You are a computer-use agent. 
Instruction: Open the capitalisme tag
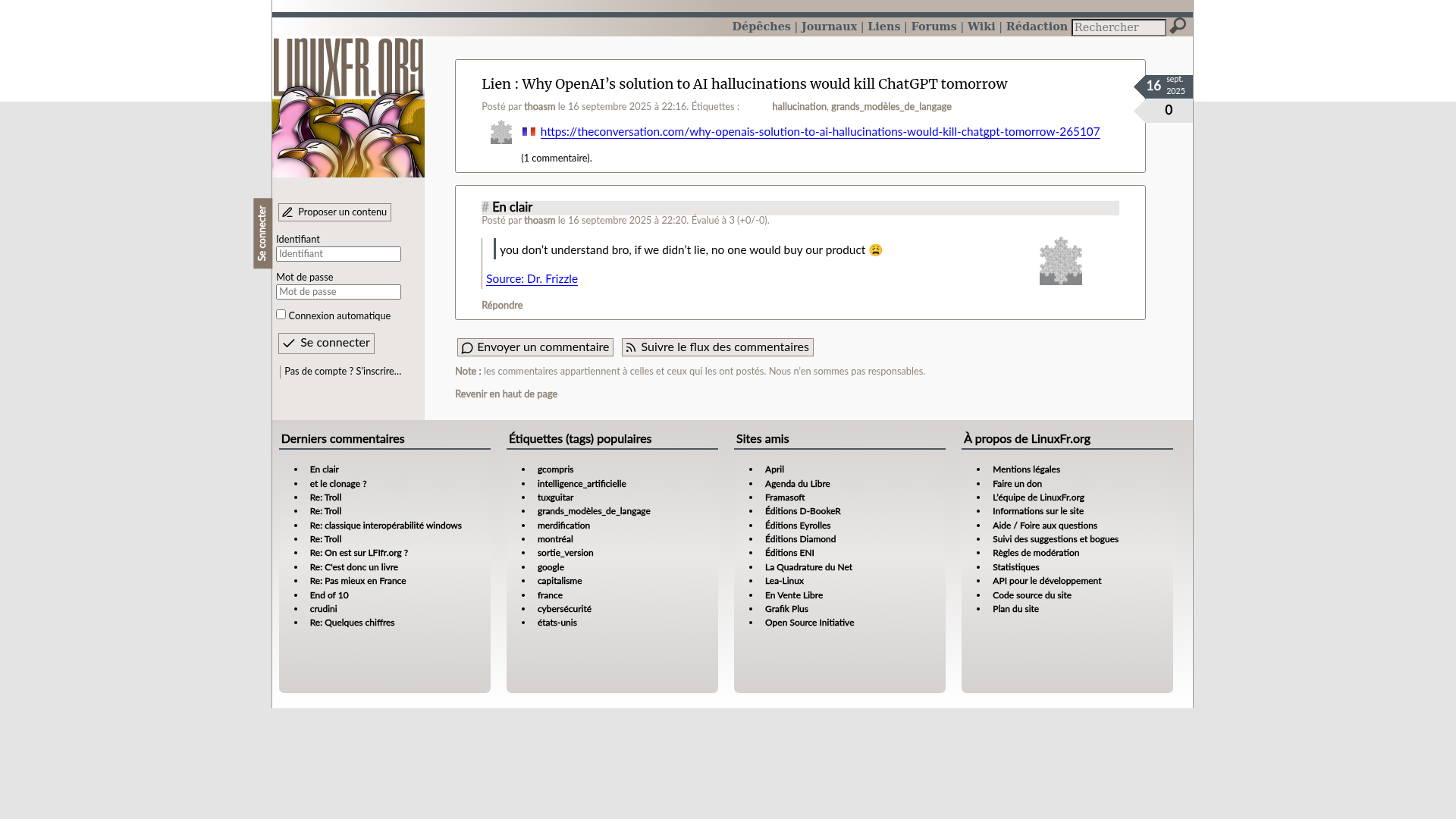click(560, 582)
